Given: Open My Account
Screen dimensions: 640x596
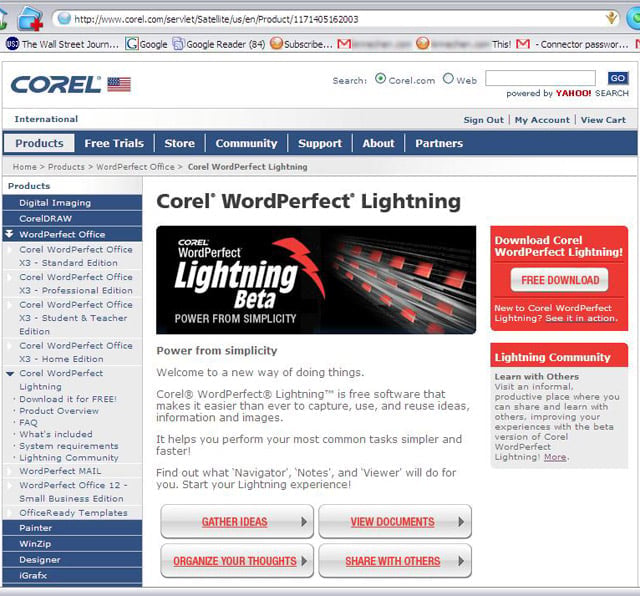Looking at the screenshot, I should 542,120.
